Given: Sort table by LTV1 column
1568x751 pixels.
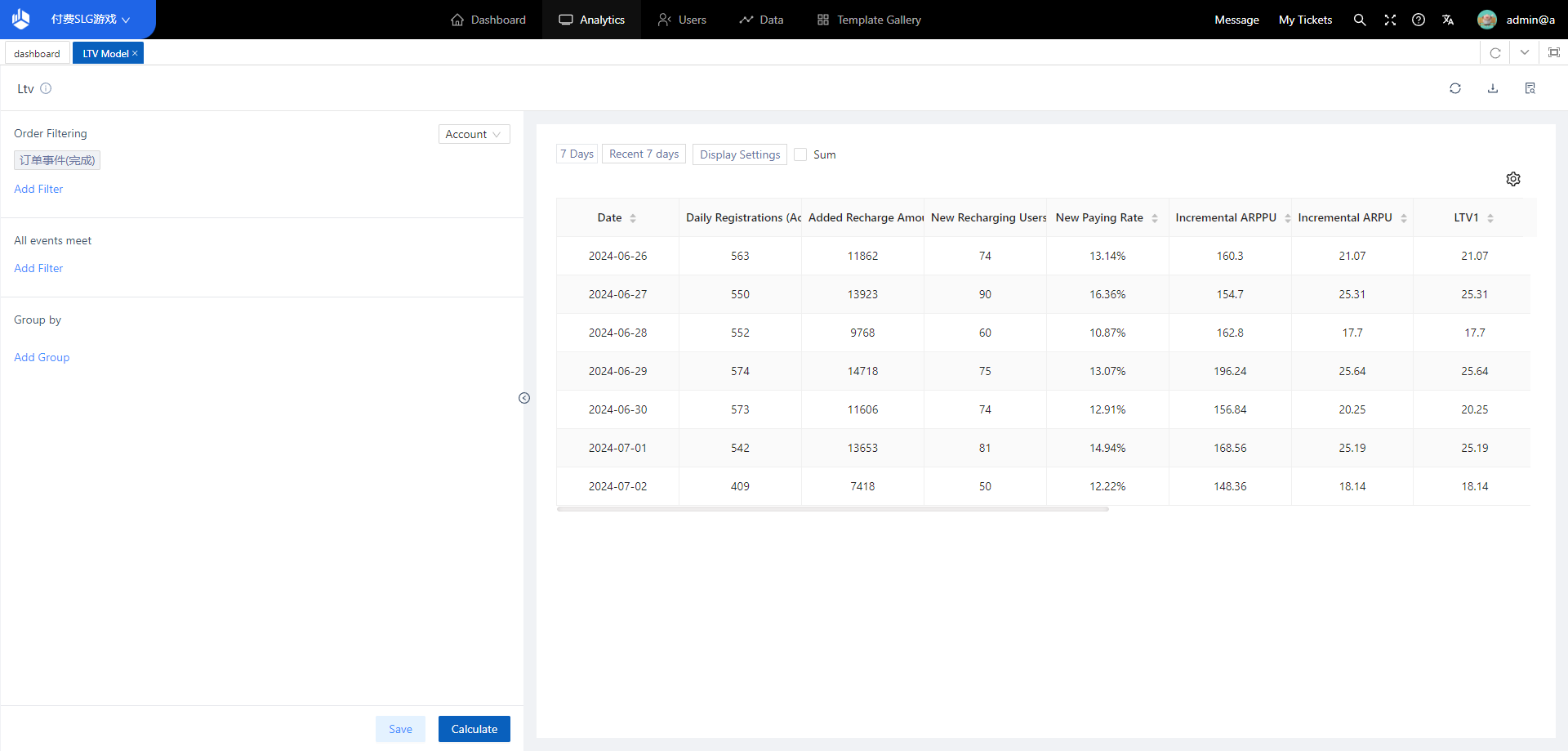Looking at the screenshot, I should click(1490, 218).
